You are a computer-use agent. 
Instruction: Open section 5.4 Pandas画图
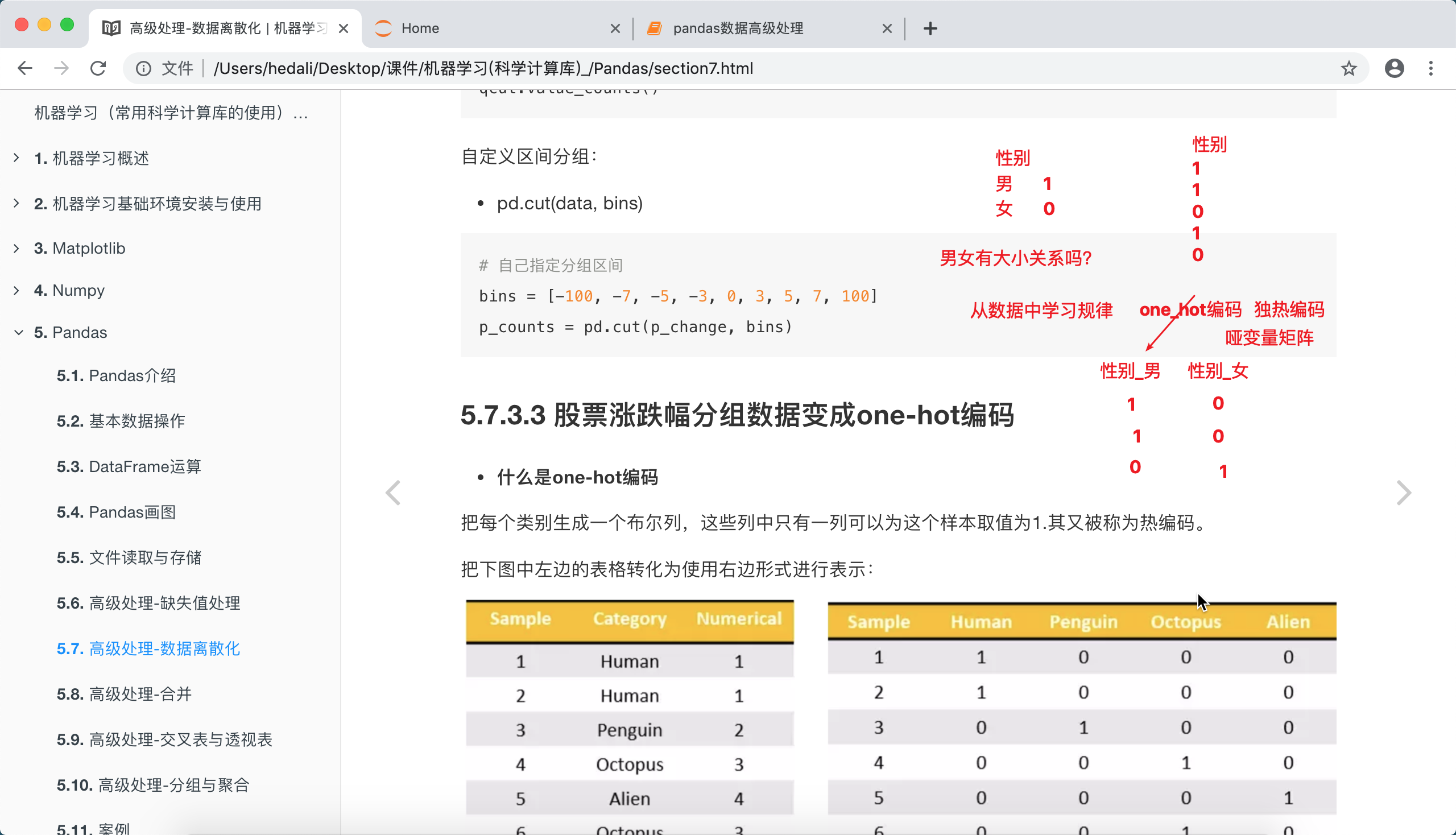[116, 512]
